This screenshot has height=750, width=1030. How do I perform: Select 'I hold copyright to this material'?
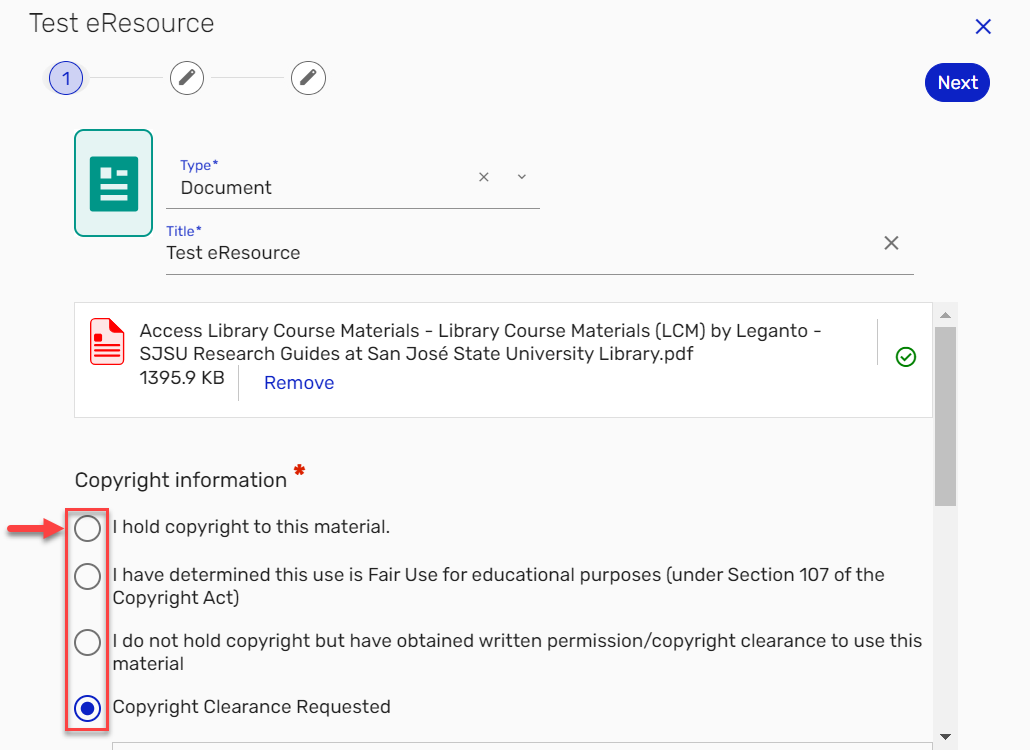tap(87, 528)
